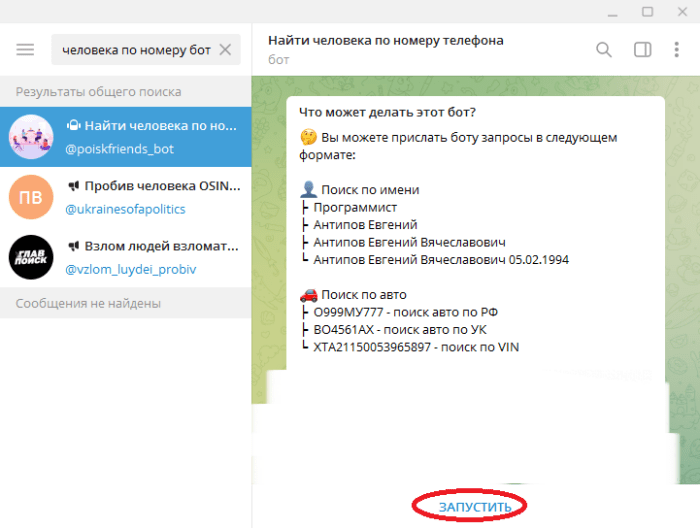Click the red car icon by Поиск по авто
This screenshot has height=528, width=700.
(308, 295)
